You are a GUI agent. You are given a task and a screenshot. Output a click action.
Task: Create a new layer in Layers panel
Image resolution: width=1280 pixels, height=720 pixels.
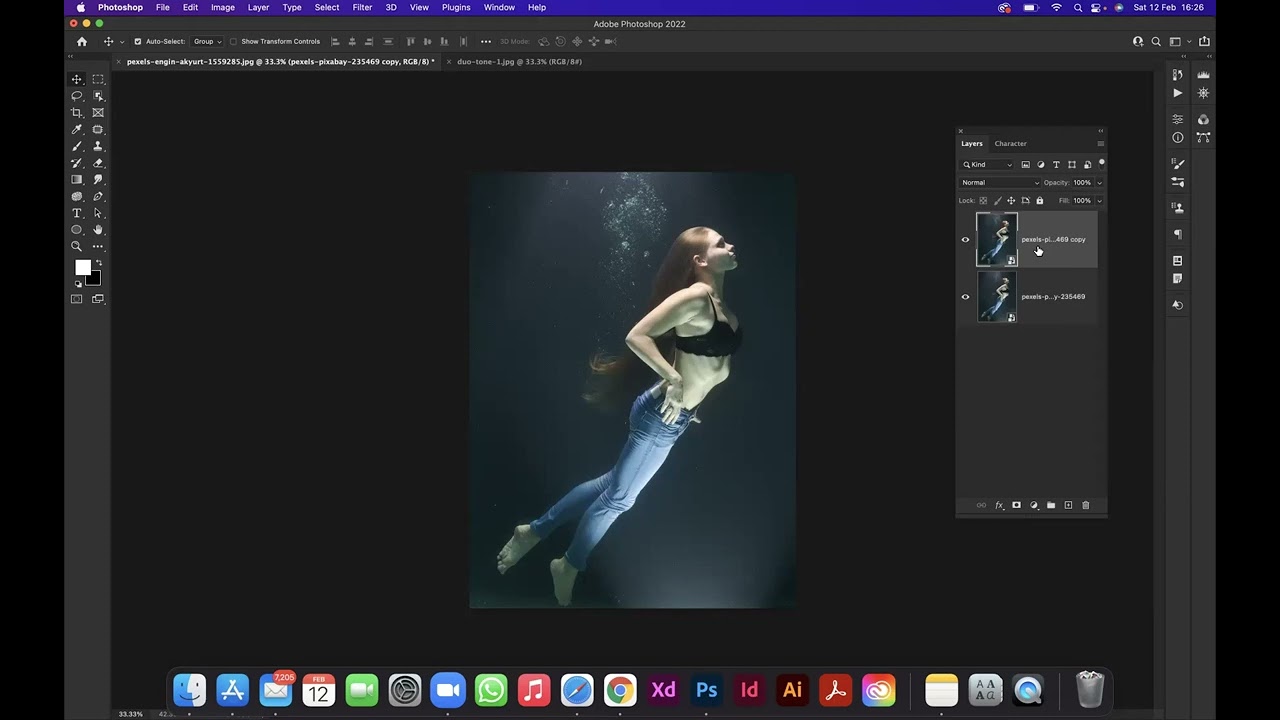point(1068,505)
